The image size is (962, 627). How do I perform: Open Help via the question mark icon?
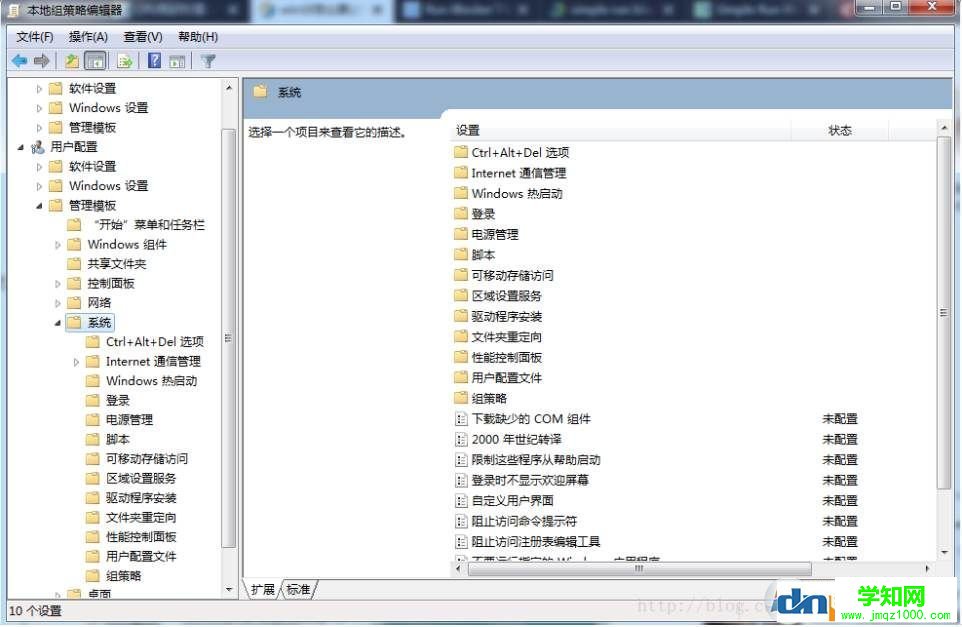(x=155, y=61)
